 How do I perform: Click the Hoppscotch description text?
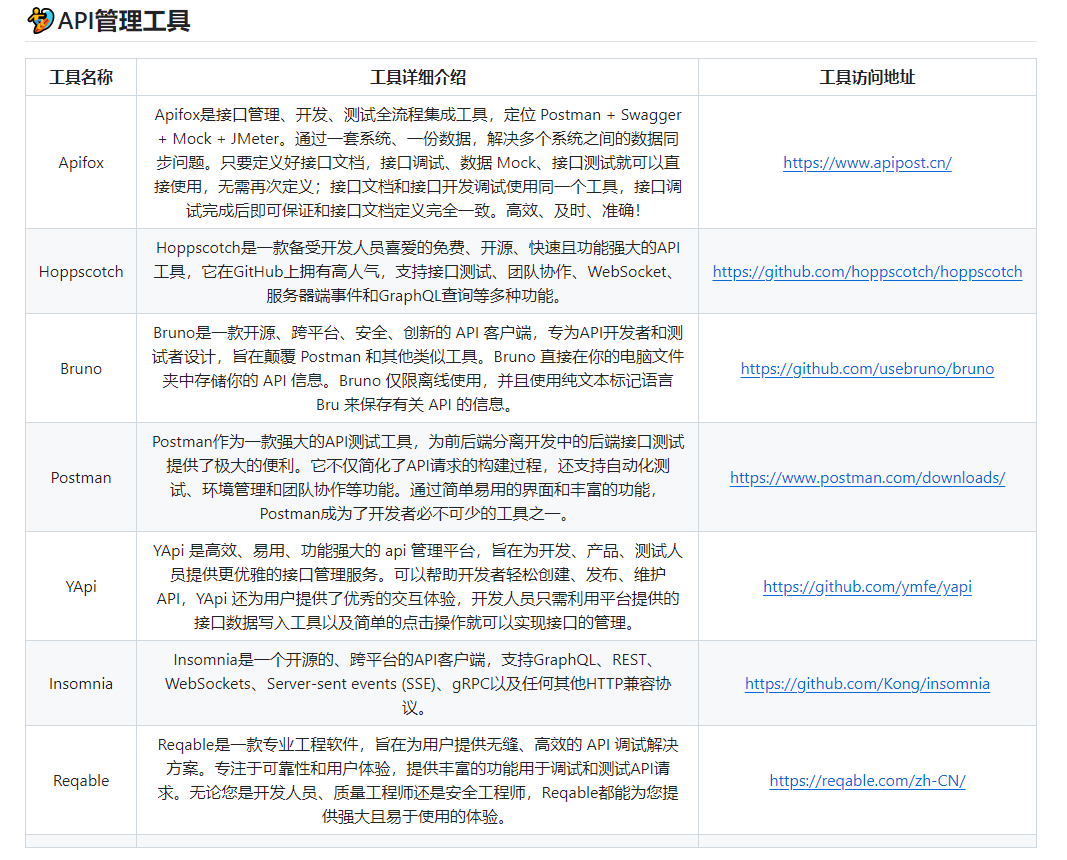[x=418, y=271]
